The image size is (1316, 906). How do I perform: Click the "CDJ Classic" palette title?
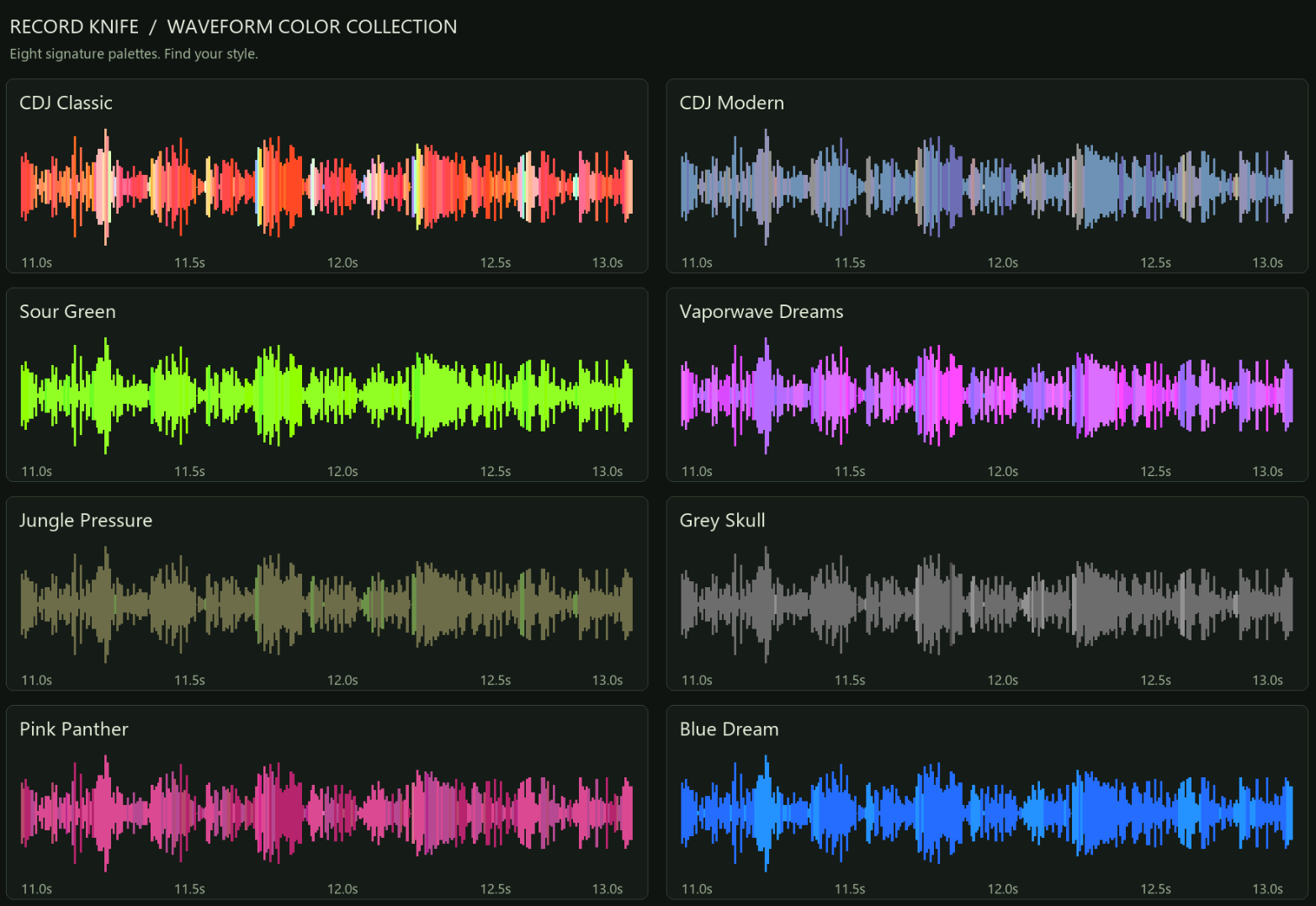pos(66,103)
